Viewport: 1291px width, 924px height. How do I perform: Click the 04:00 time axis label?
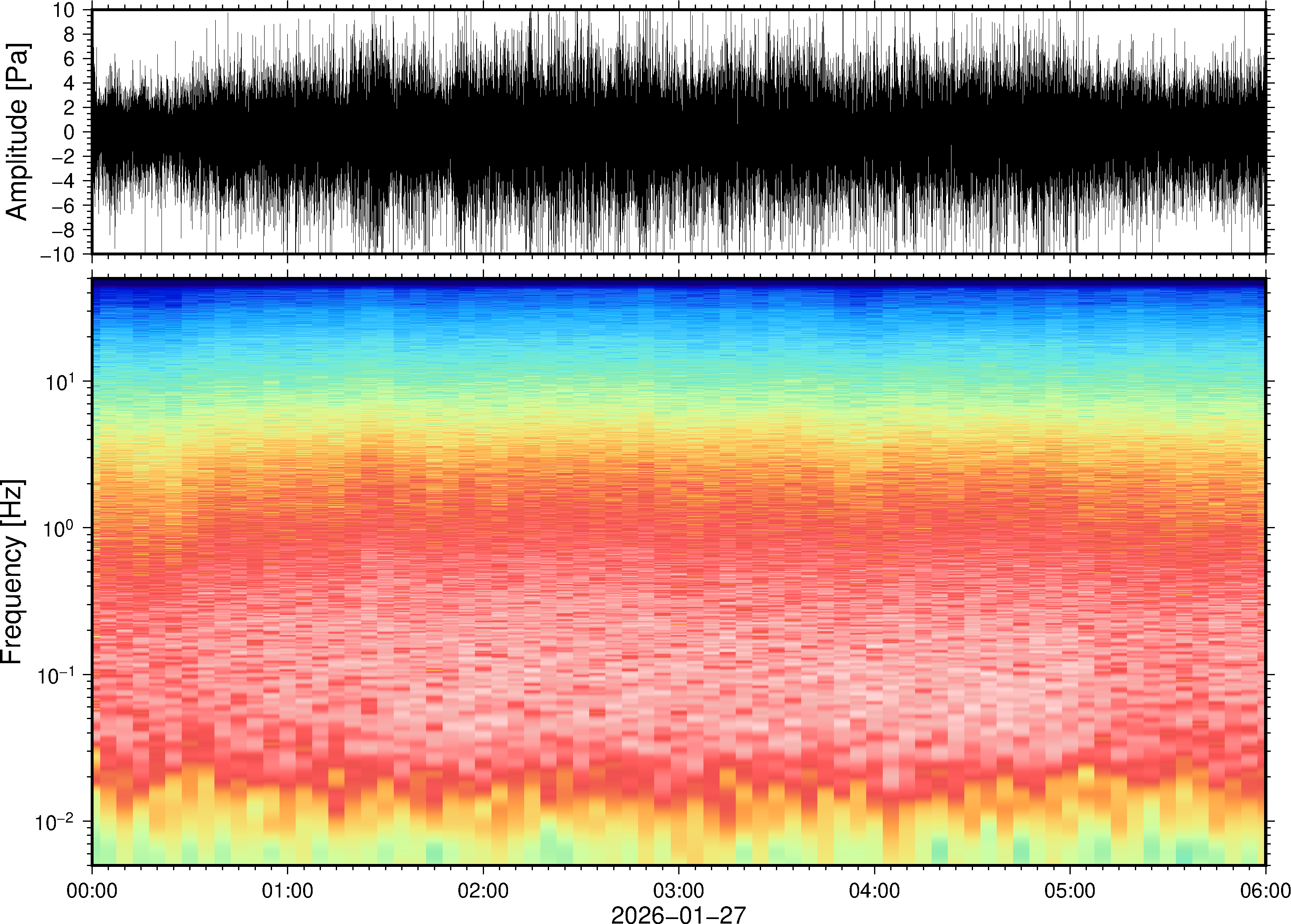point(874,890)
